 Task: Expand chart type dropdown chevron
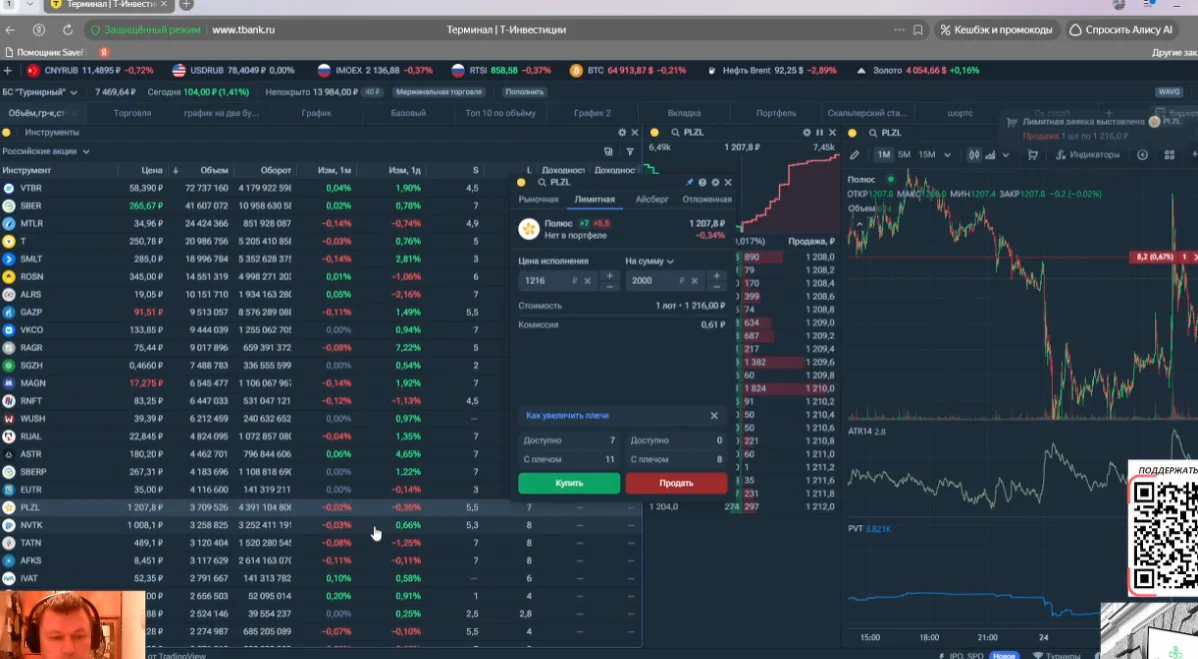(x=1005, y=155)
